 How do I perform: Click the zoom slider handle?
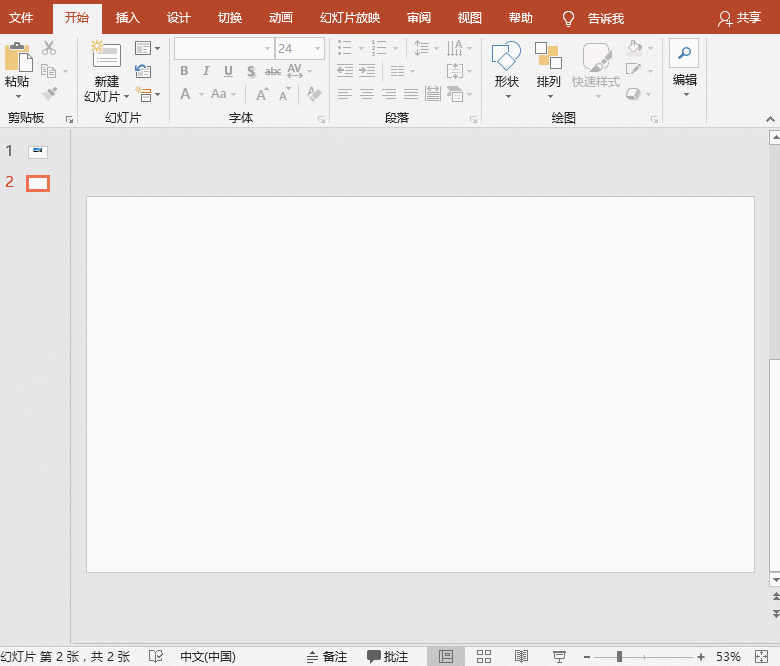click(619, 657)
